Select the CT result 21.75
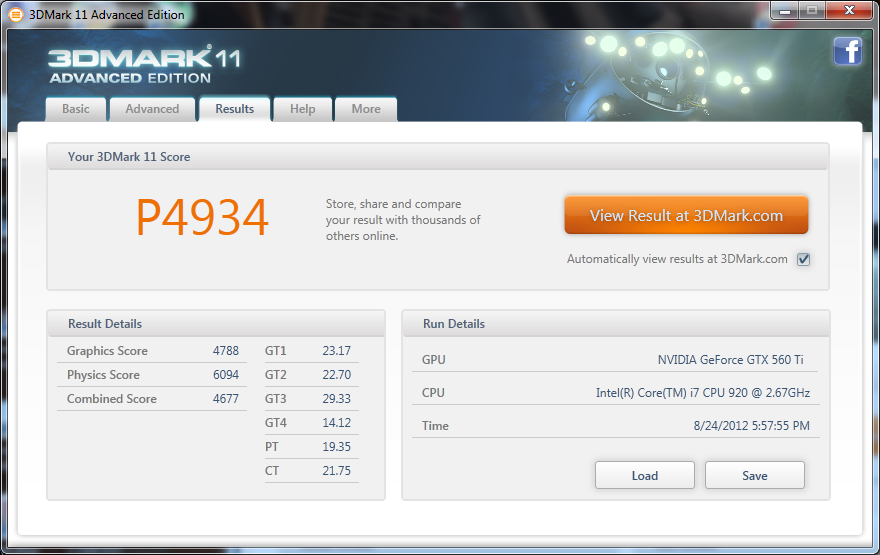The width and height of the screenshot is (880, 555). [x=336, y=471]
